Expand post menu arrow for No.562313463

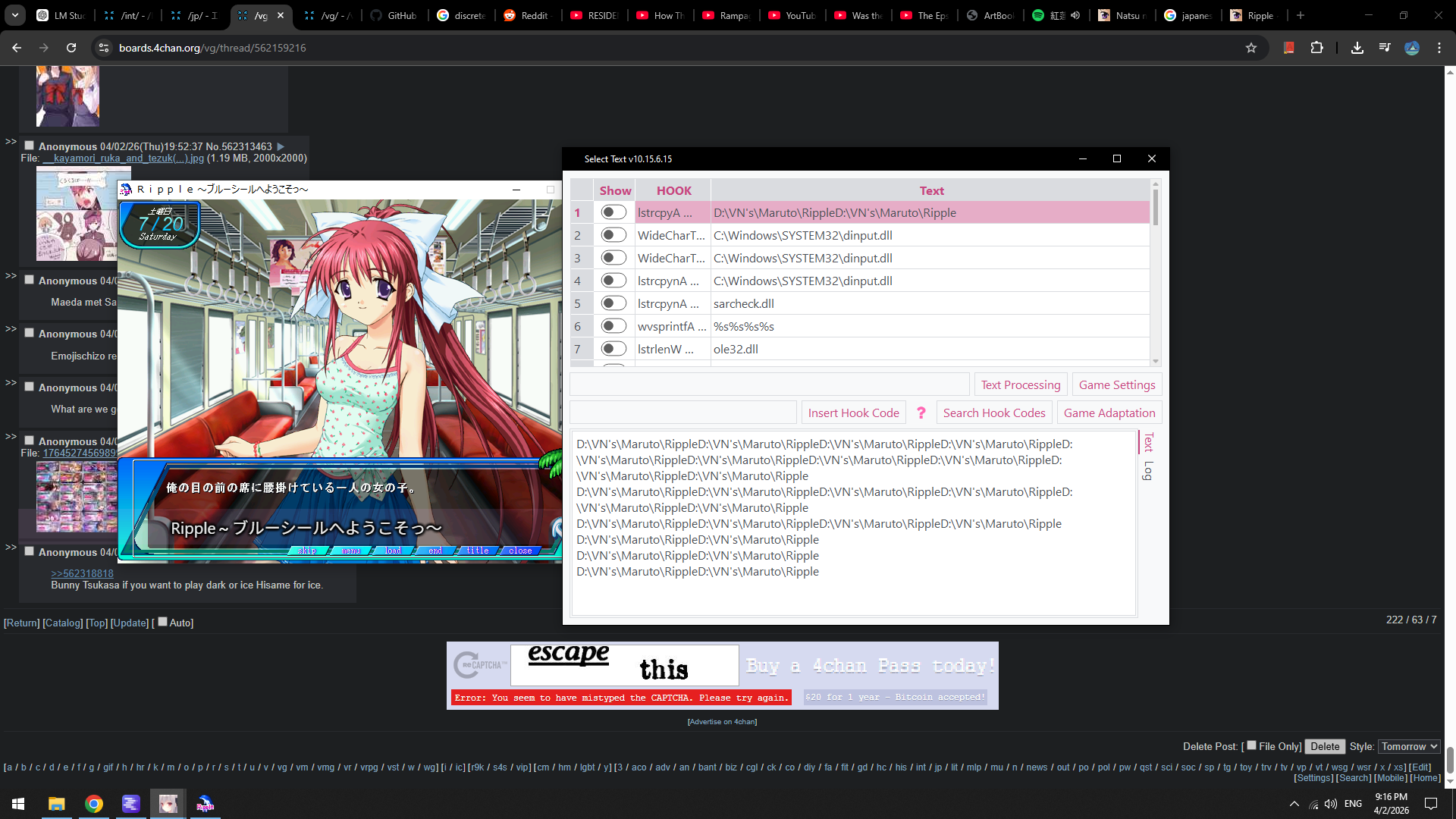click(281, 146)
